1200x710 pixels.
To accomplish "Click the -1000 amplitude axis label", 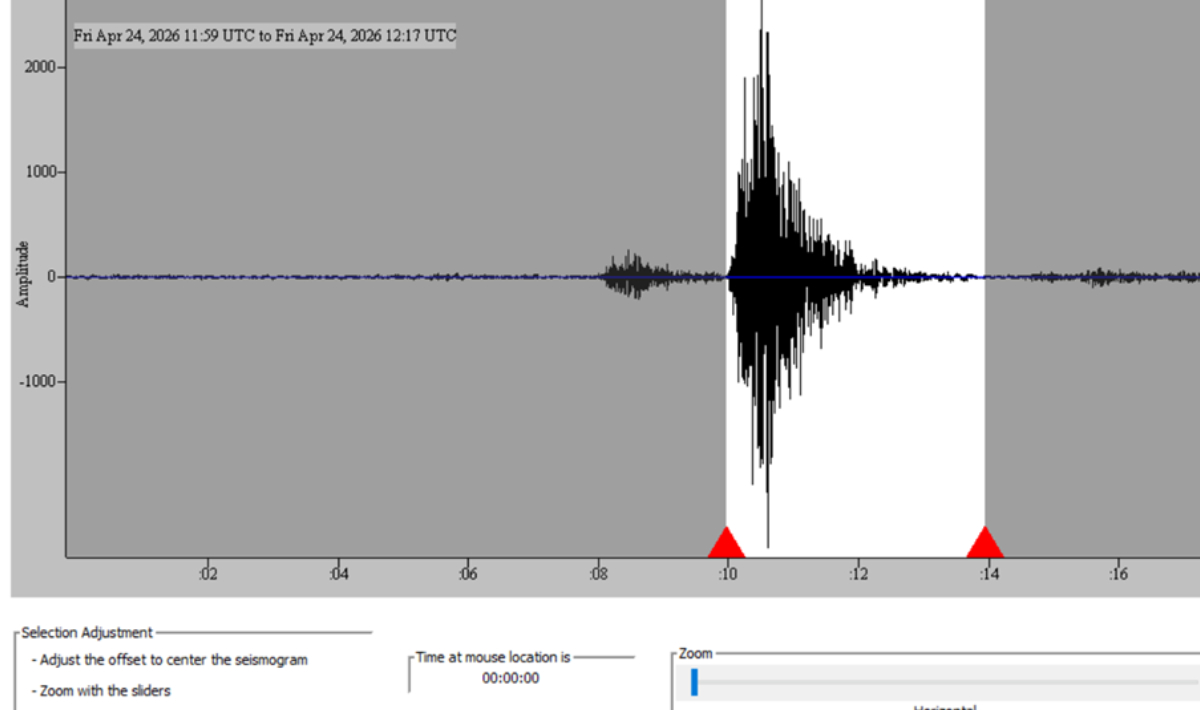I will pos(38,381).
